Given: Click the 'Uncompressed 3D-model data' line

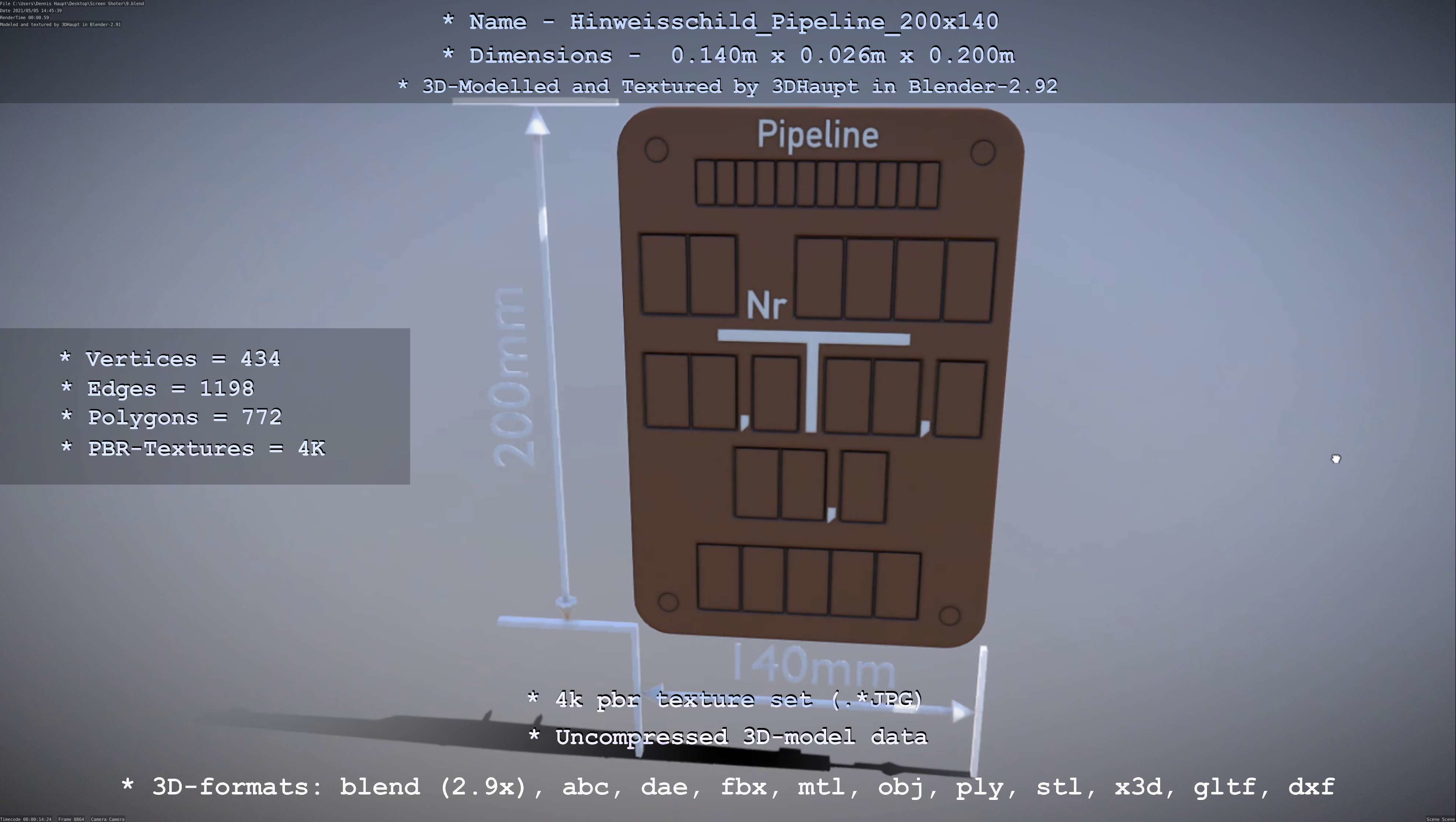Looking at the screenshot, I should tap(728, 737).
